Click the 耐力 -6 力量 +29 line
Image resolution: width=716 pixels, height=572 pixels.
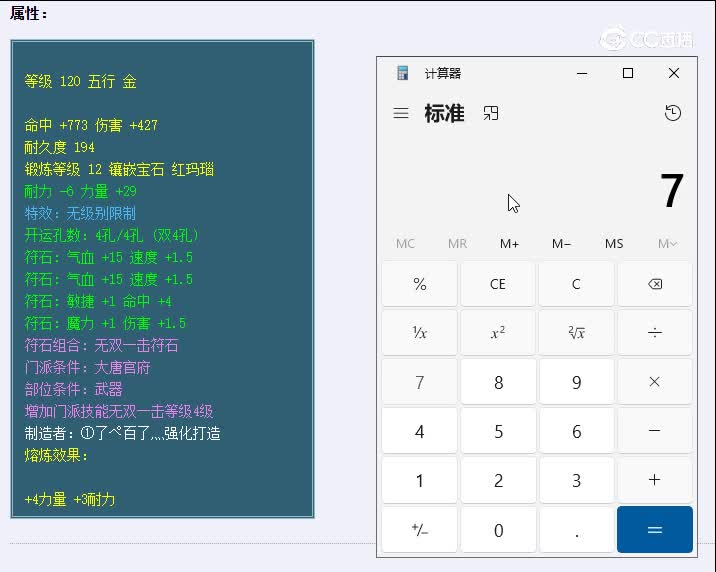click(81, 191)
